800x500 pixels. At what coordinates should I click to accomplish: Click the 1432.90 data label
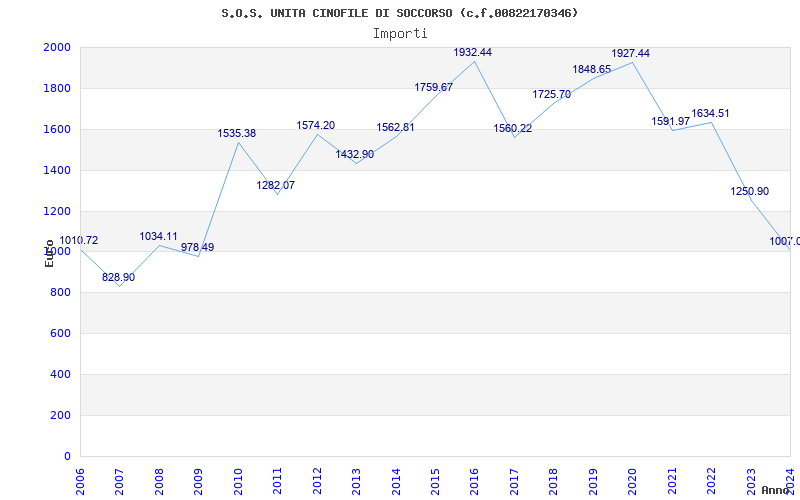click(x=355, y=154)
